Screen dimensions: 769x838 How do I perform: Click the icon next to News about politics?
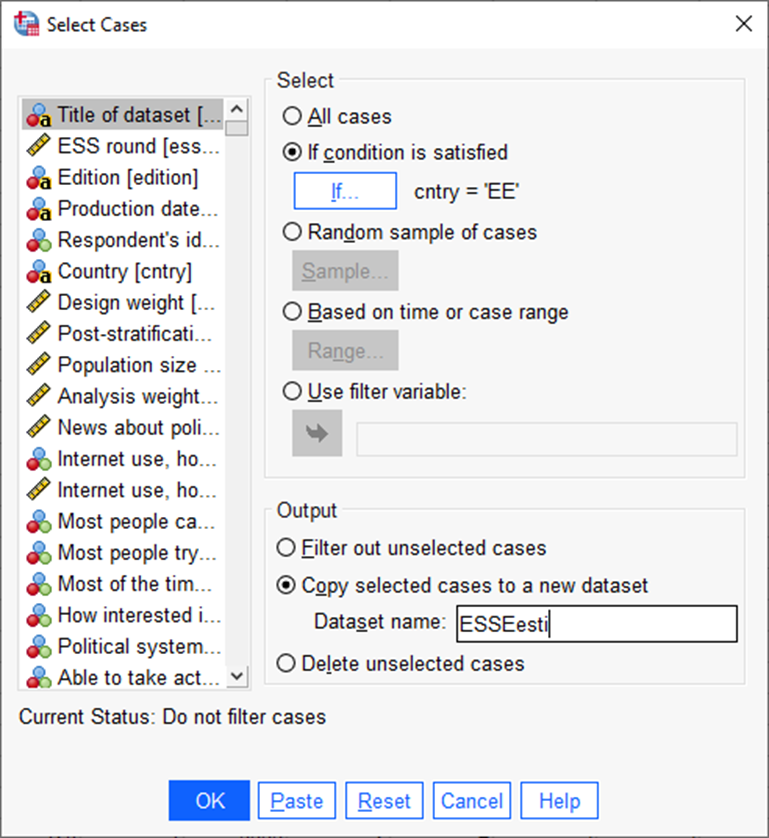tap(39, 427)
